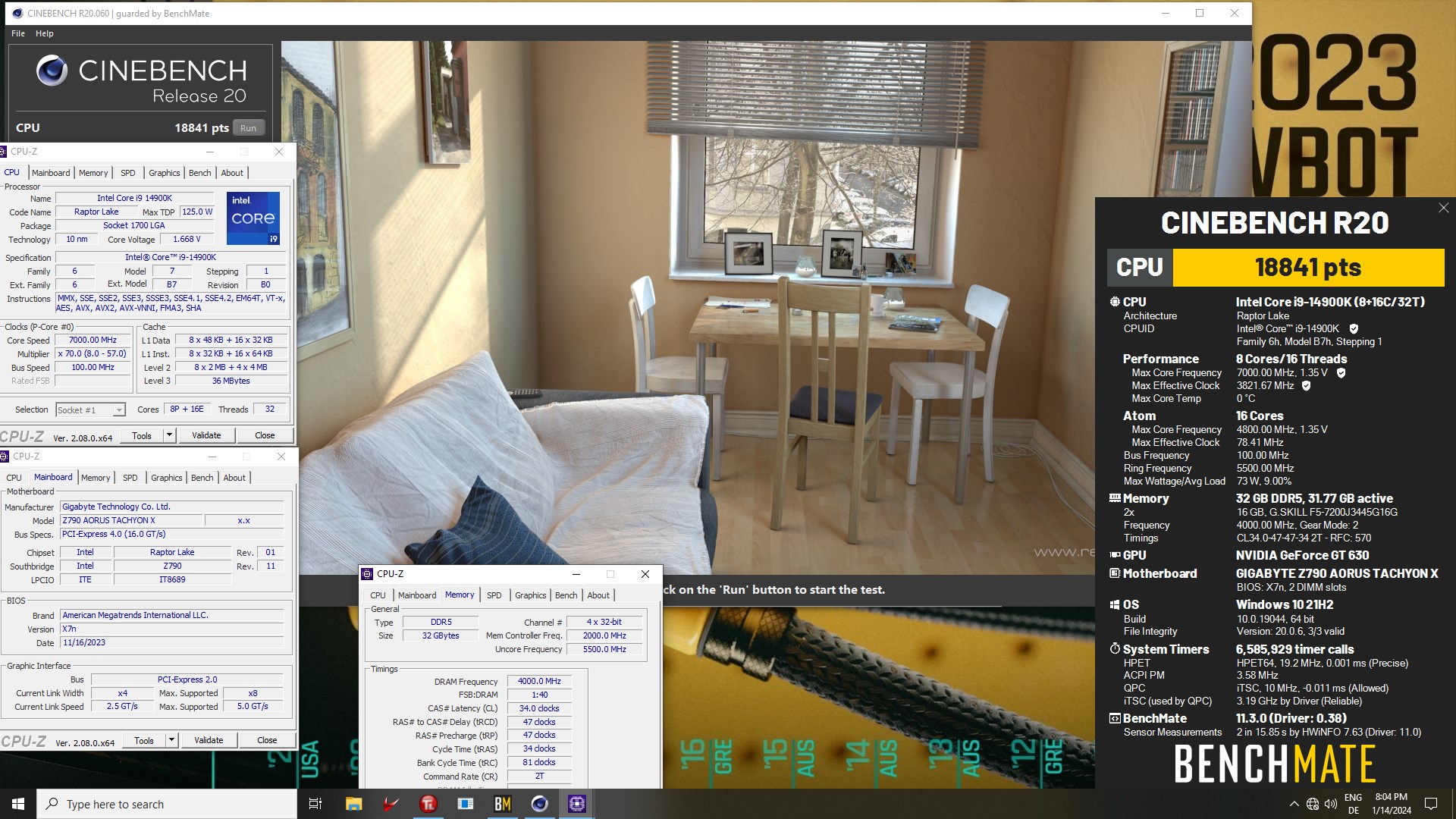Click the GPU icon in the BenchMate panel
This screenshot has height=819, width=1456.
tap(1115, 555)
